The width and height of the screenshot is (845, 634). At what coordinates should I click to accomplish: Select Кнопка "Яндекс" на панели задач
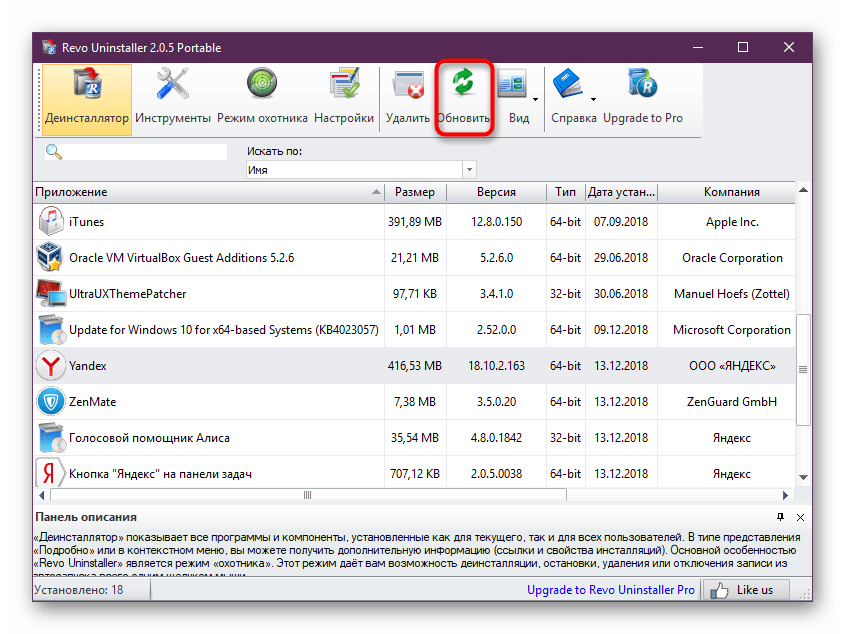(160, 474)
